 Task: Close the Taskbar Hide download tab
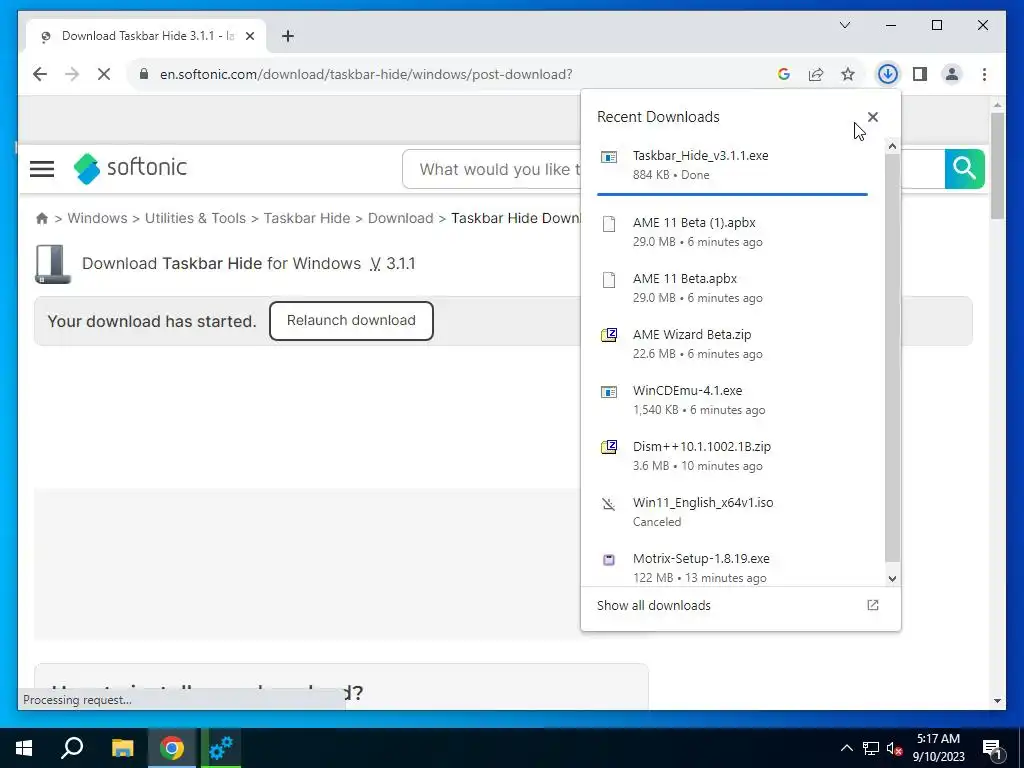coord(249,36)
